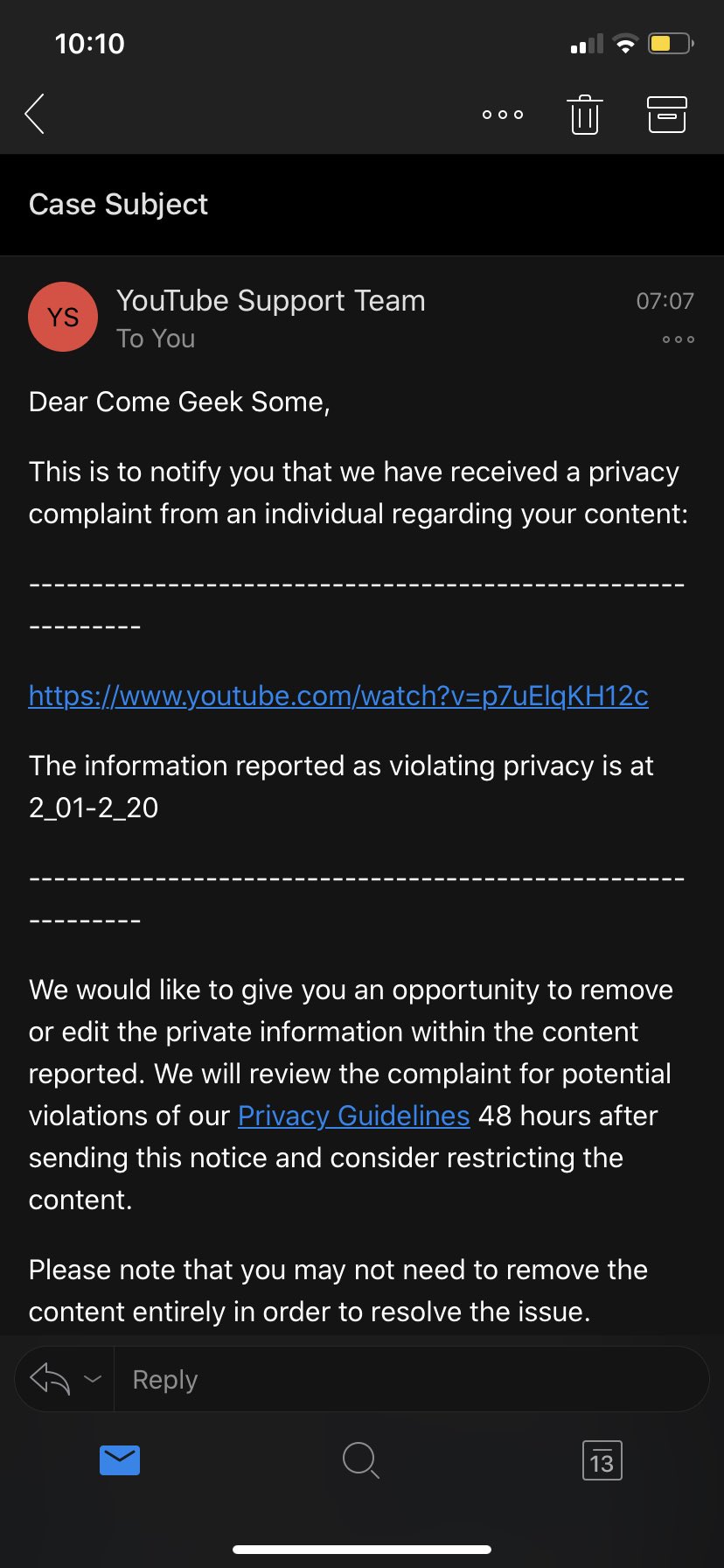
Task: Open the Privacy Guidelines link
Action: (x=353, y=1116)
